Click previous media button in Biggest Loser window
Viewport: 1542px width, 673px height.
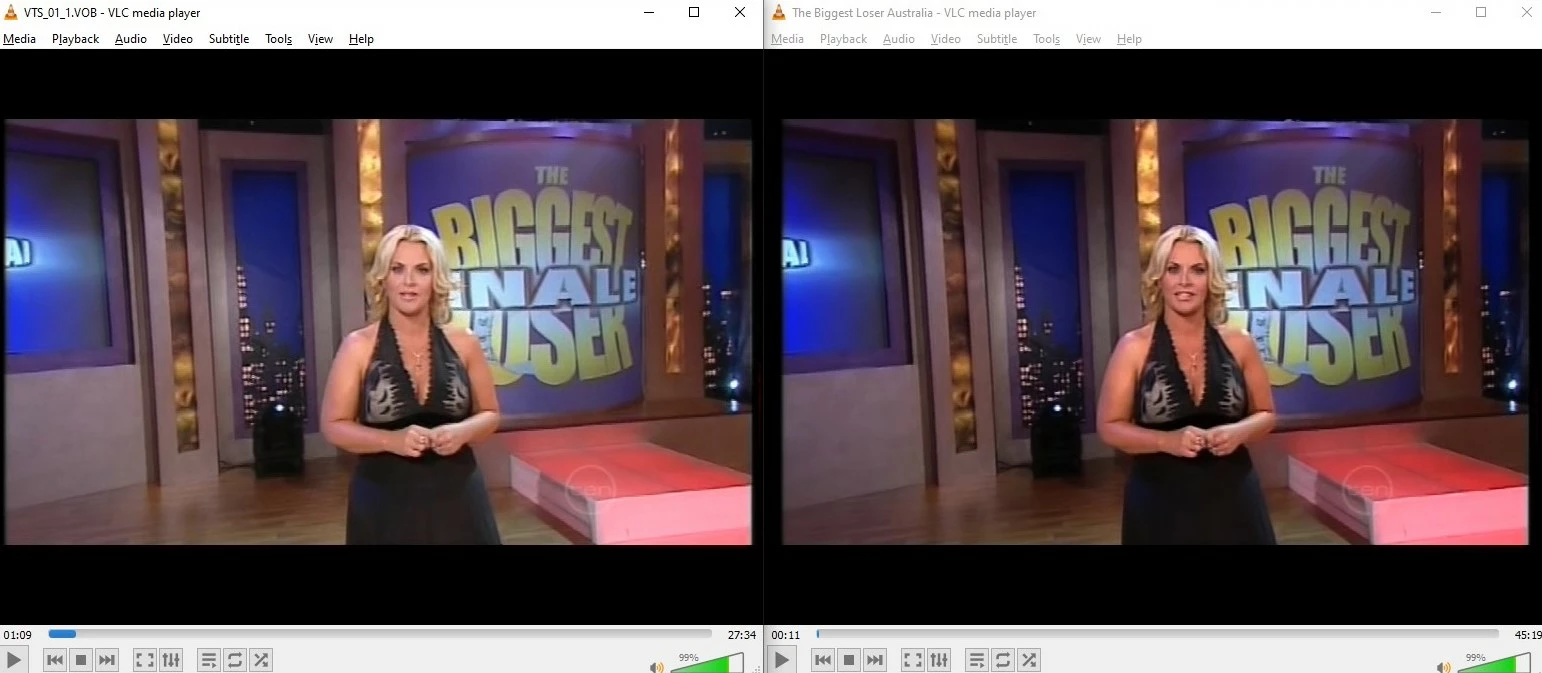point(823,660)
